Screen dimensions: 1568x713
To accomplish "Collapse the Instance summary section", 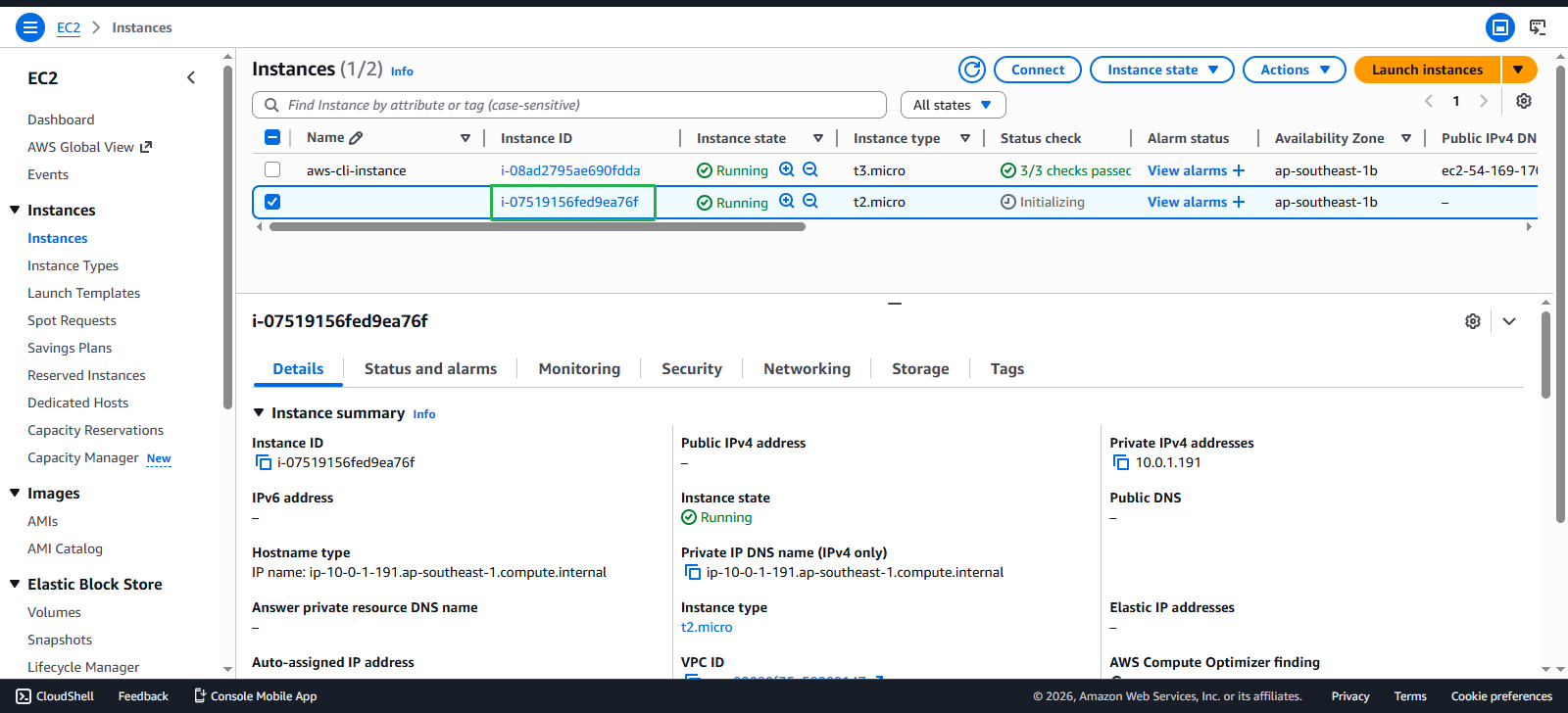I will pos(259,413).
